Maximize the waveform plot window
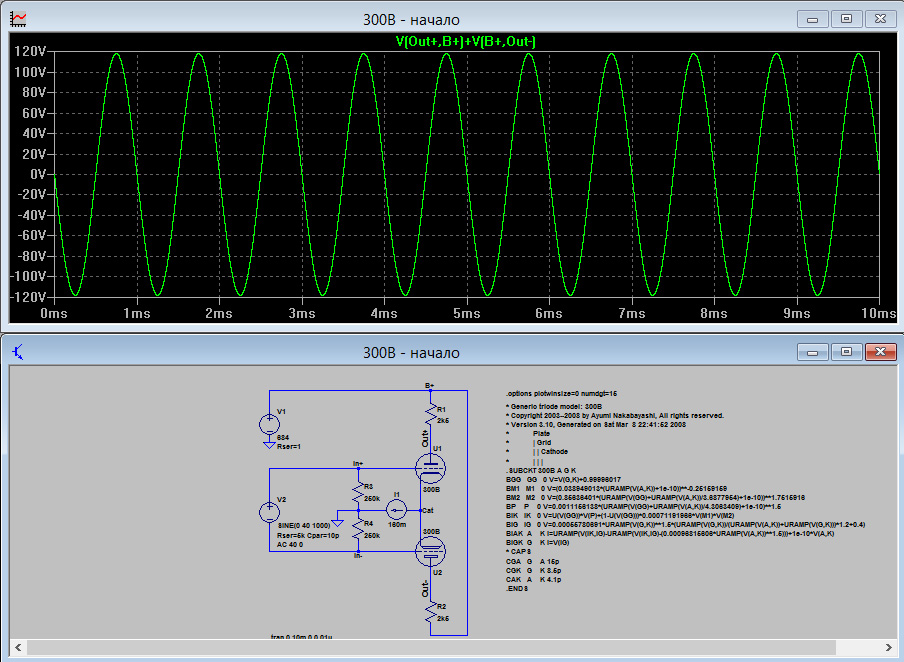 (846, 19)
